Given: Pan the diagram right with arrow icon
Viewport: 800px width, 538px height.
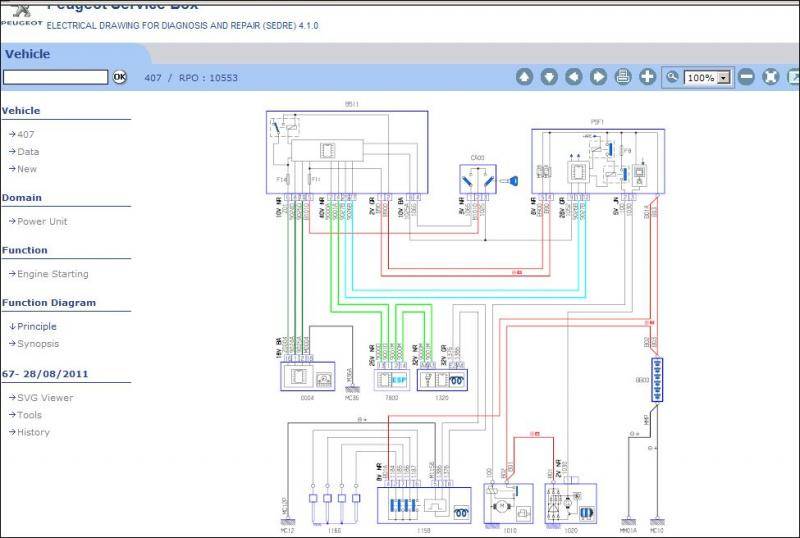Looking at the screenshot, I should tap(598, 77).
